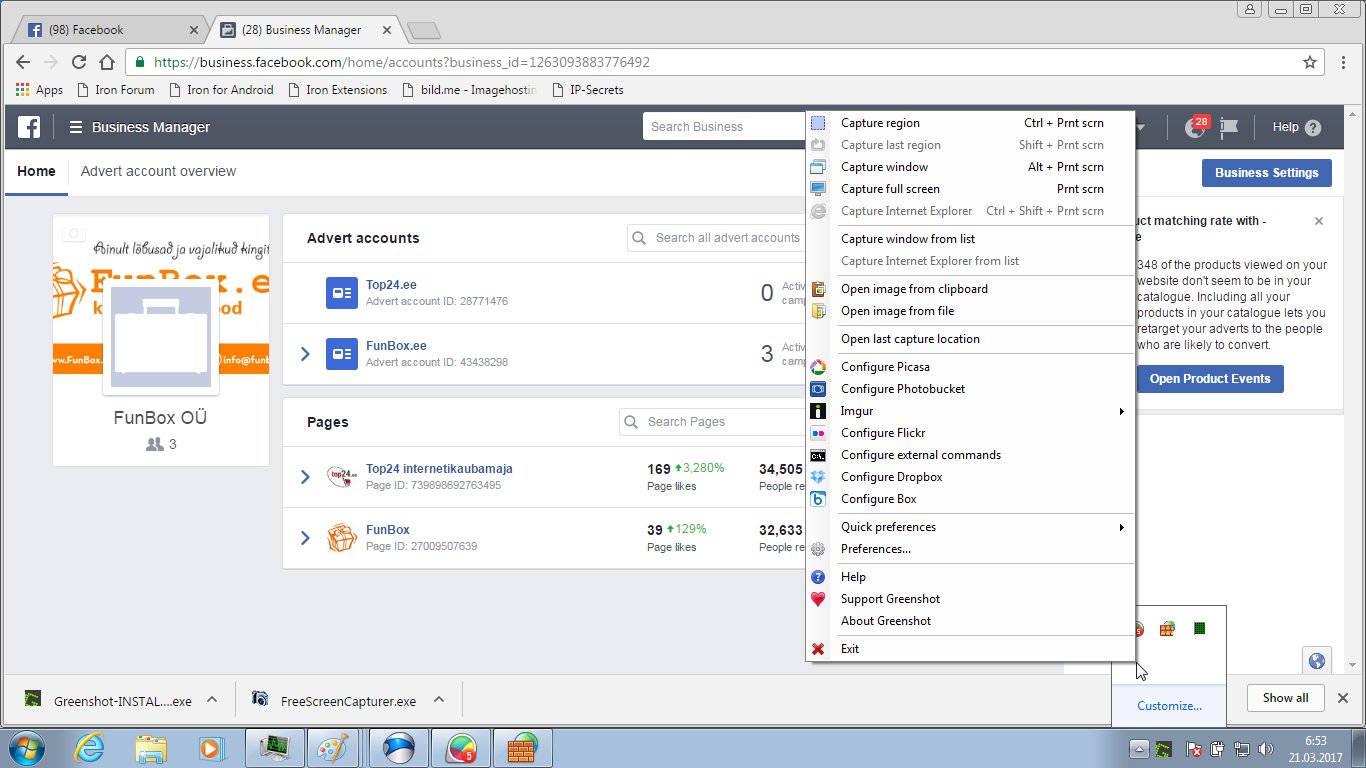Select Capture region from Greenshot menu
Image resolution: width=1366 pixels, height=768 pixels.
[970, 123]
